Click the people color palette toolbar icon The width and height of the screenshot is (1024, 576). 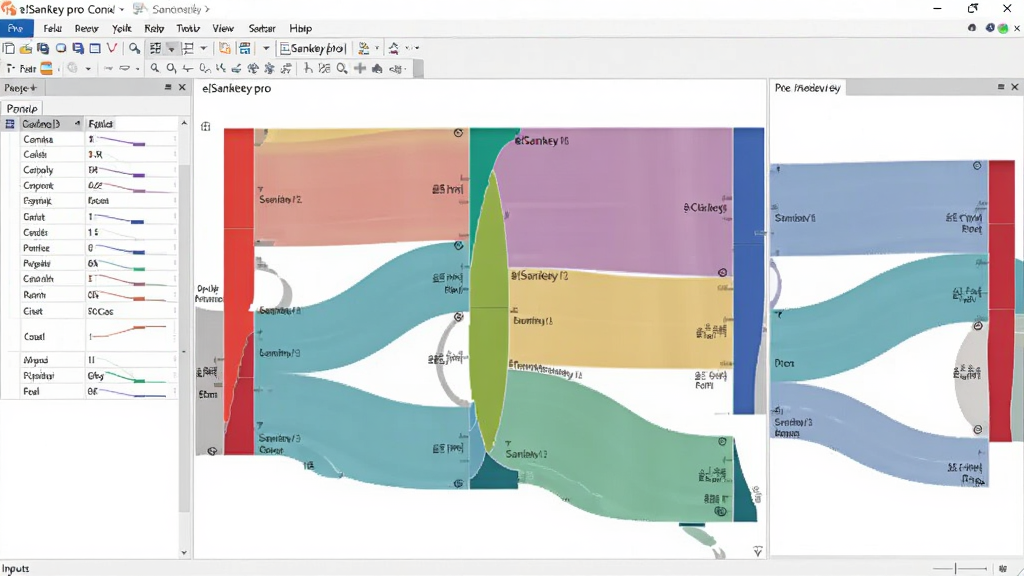pyautogui.click(x=364, y=48)
